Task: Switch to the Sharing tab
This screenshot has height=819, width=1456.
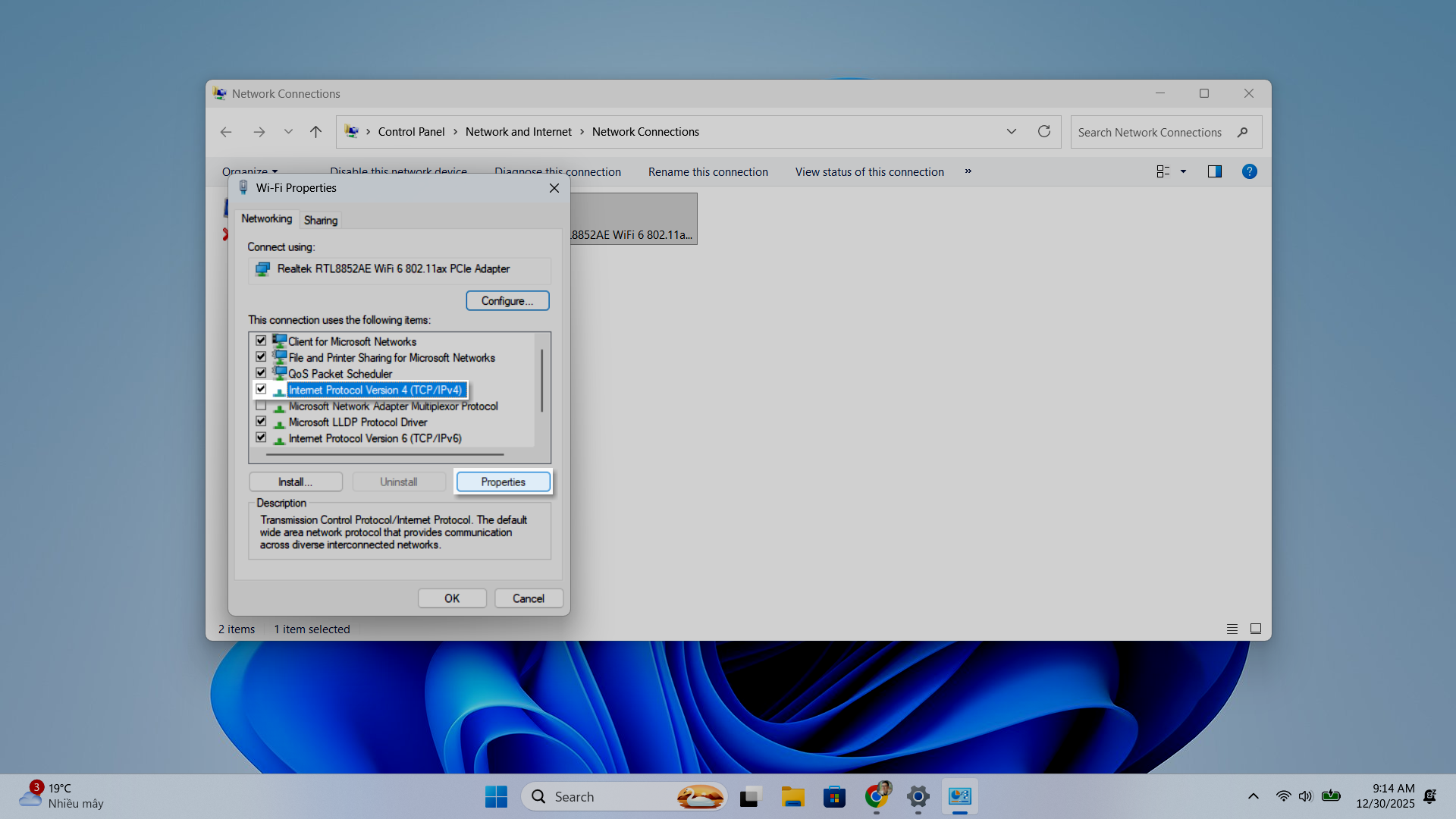Action: pyautogui.click(x=320, y=220)
